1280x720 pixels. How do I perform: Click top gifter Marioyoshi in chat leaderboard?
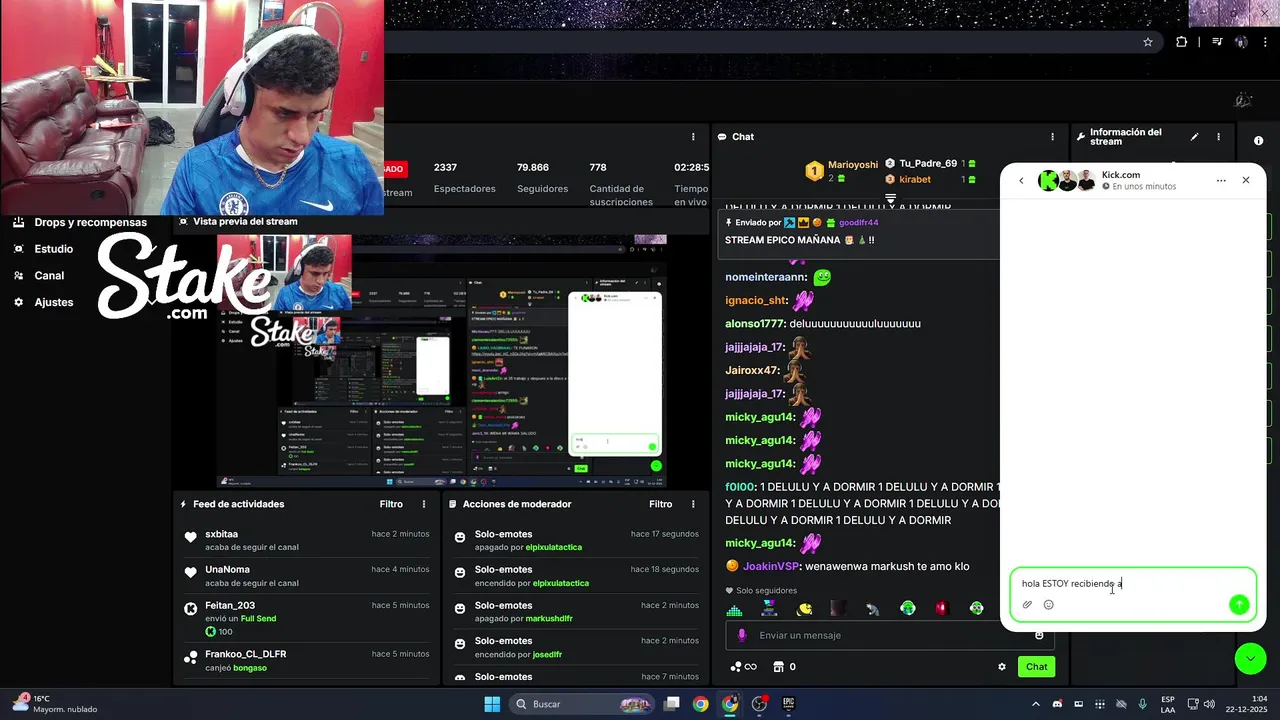(x=852, y=165)
